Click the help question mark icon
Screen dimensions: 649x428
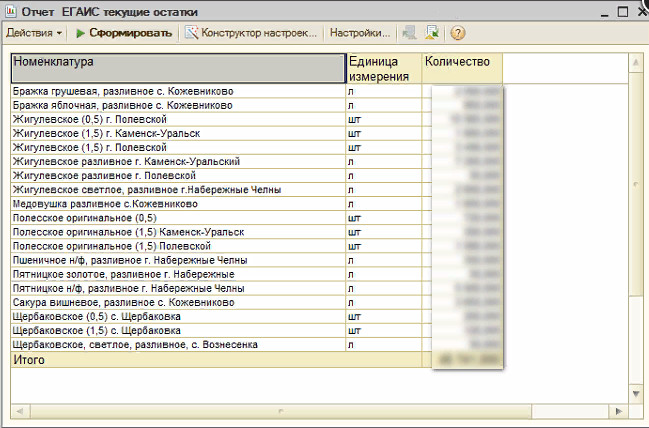click(458, 33)
